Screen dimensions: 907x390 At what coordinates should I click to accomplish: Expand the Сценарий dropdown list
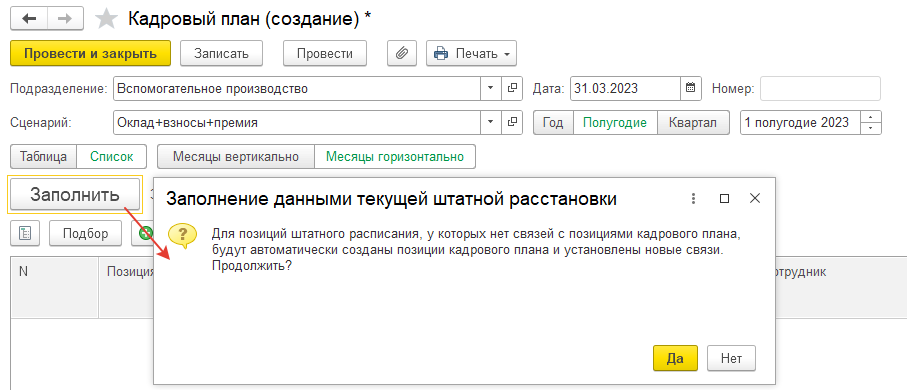pyautogui.click(x=491, y=123)
